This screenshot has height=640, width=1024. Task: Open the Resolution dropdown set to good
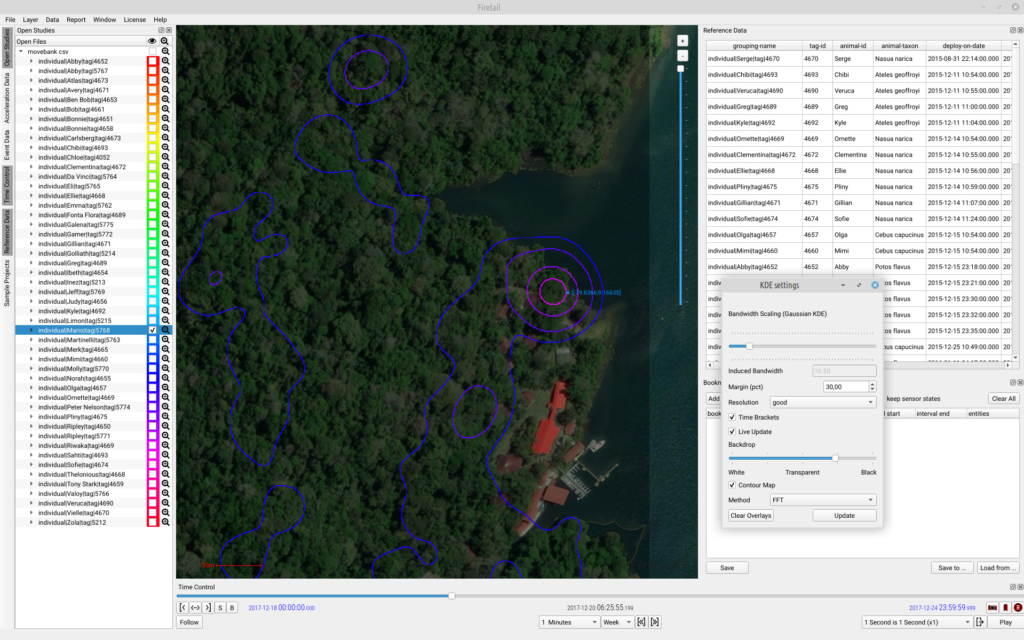pos(823,402)
